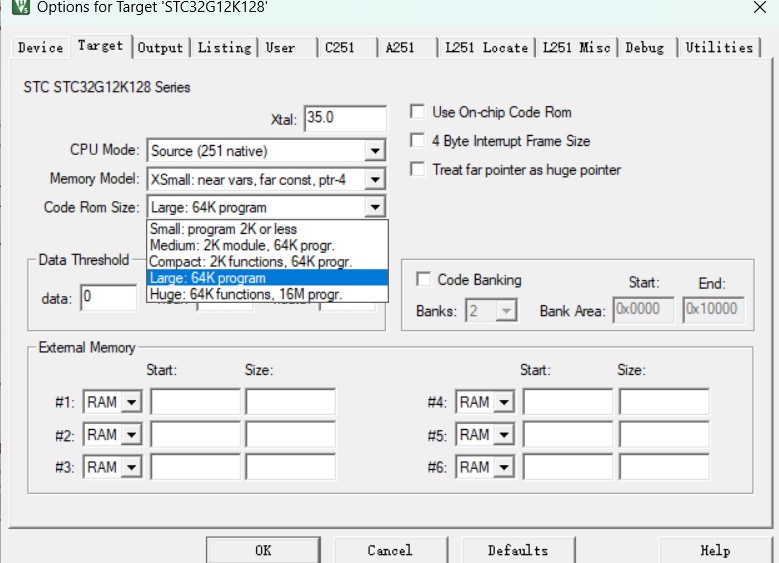Click External Memory #5 Size field

tap(664, 434)
